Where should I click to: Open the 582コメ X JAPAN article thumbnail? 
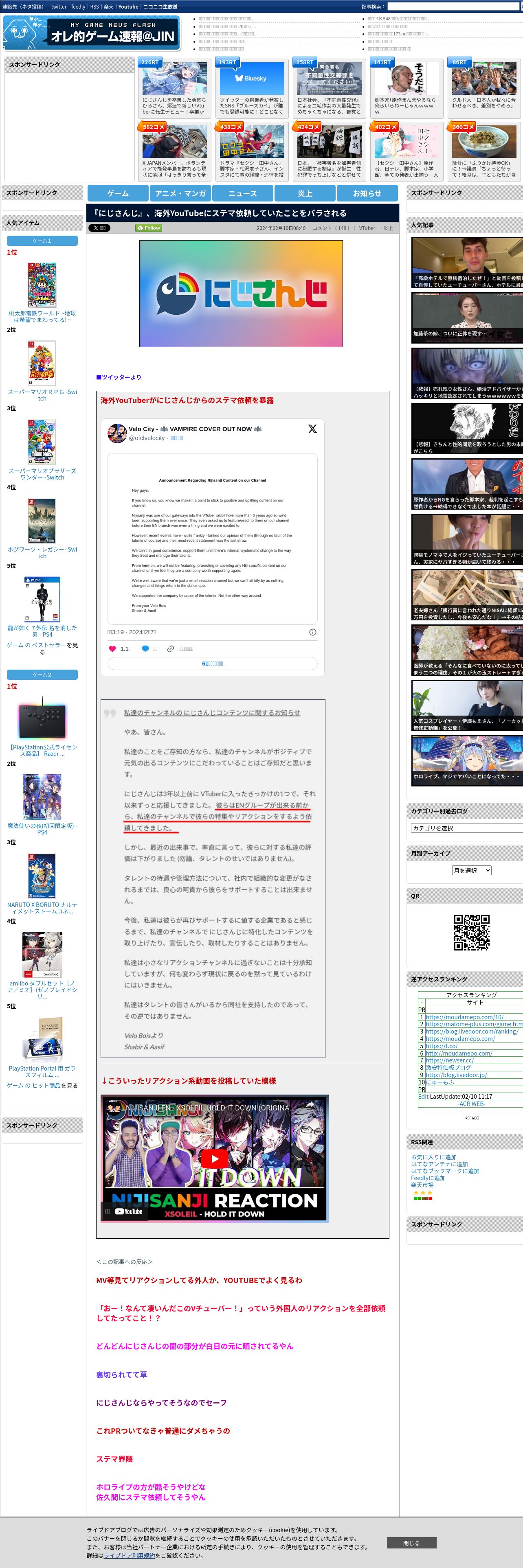tap(174, 141)
